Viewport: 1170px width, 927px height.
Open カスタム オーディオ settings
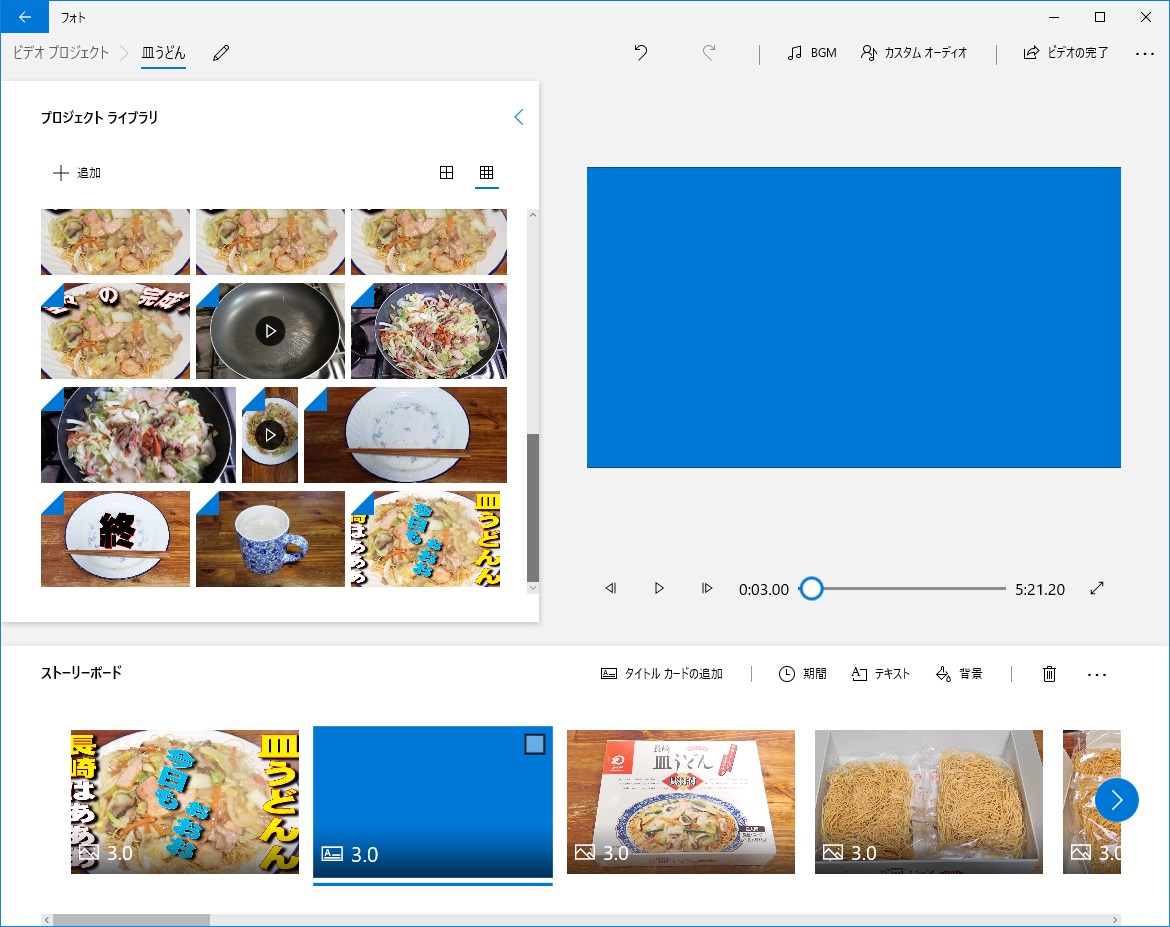point(913,53)
